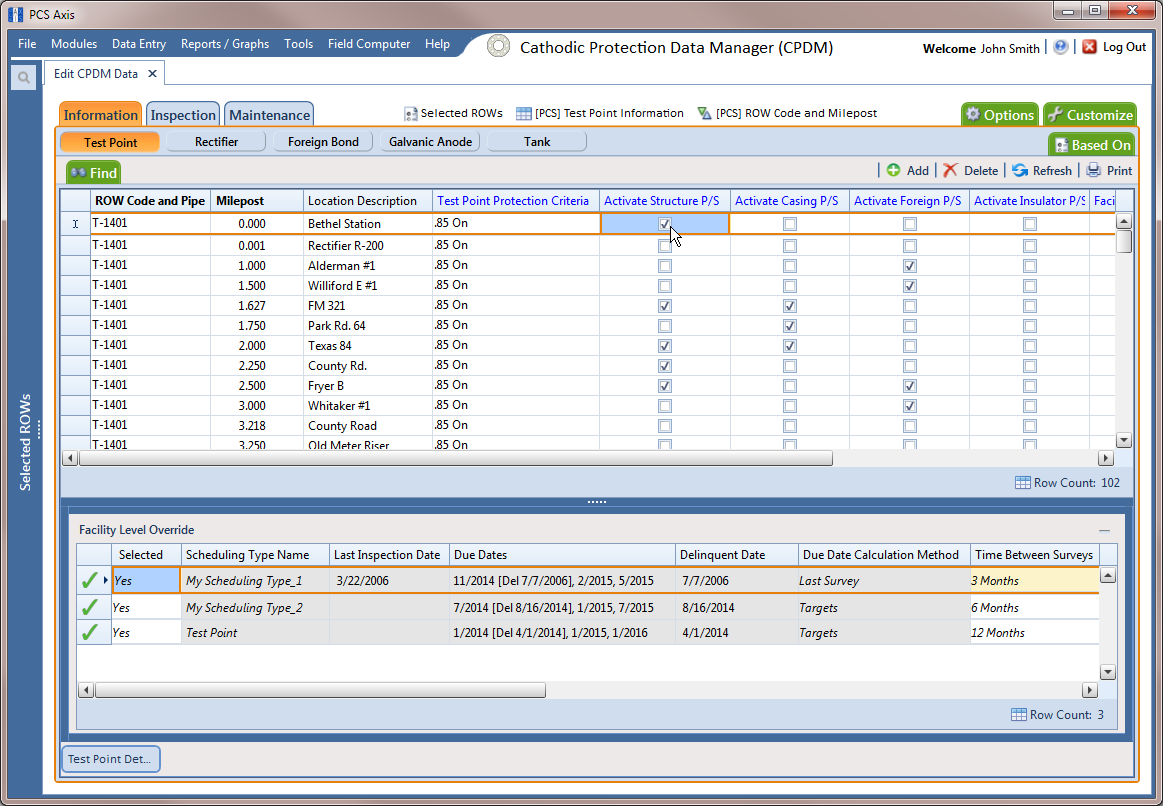The image size is (1163, 806).
Task: Select the Galvanic Anode facility button
Action: (430, 142)
